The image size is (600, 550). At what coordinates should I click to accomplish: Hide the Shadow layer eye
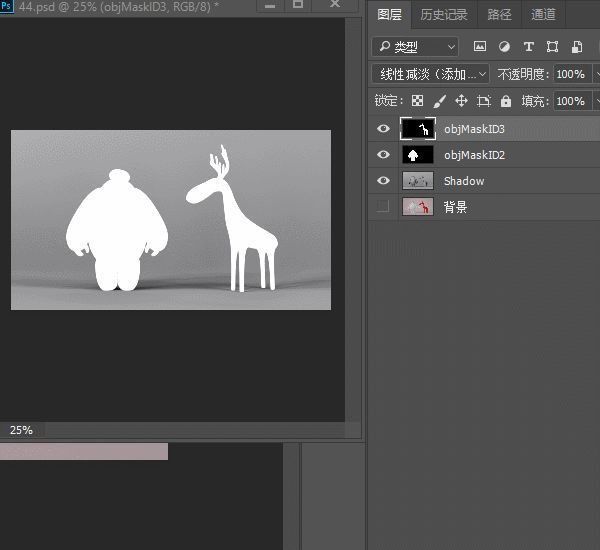point(383,180)
